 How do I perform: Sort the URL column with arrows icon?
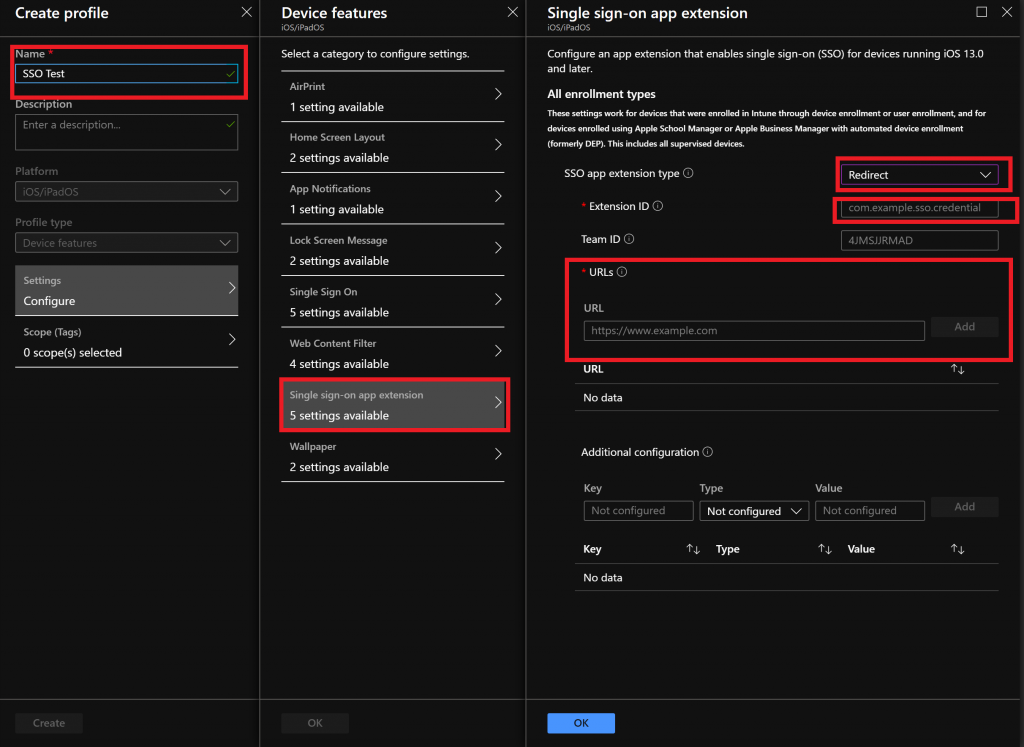point(957,369)
